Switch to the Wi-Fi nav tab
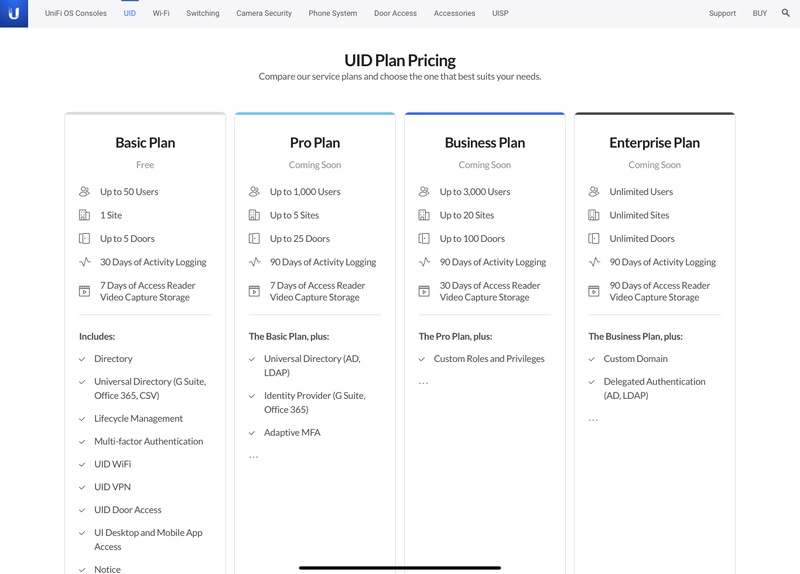Screen dimensions: 800x574 tap(161, 14)
